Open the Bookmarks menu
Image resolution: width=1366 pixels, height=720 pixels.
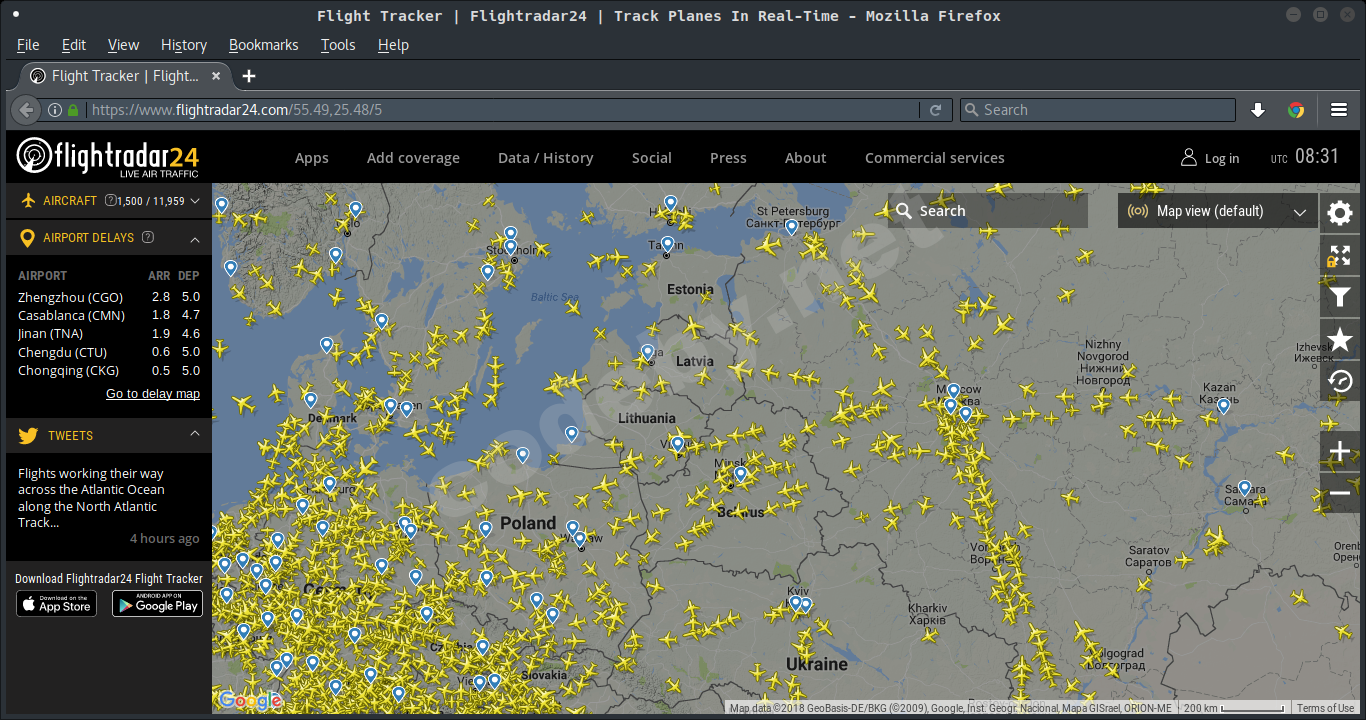[x=264, y=45]
